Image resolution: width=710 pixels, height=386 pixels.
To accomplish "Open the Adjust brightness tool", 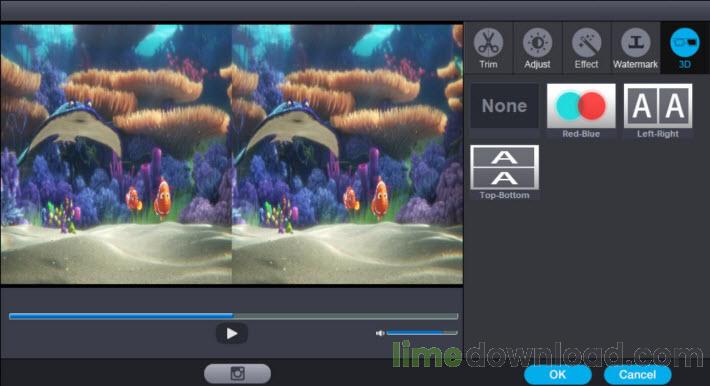I will 537,48.
